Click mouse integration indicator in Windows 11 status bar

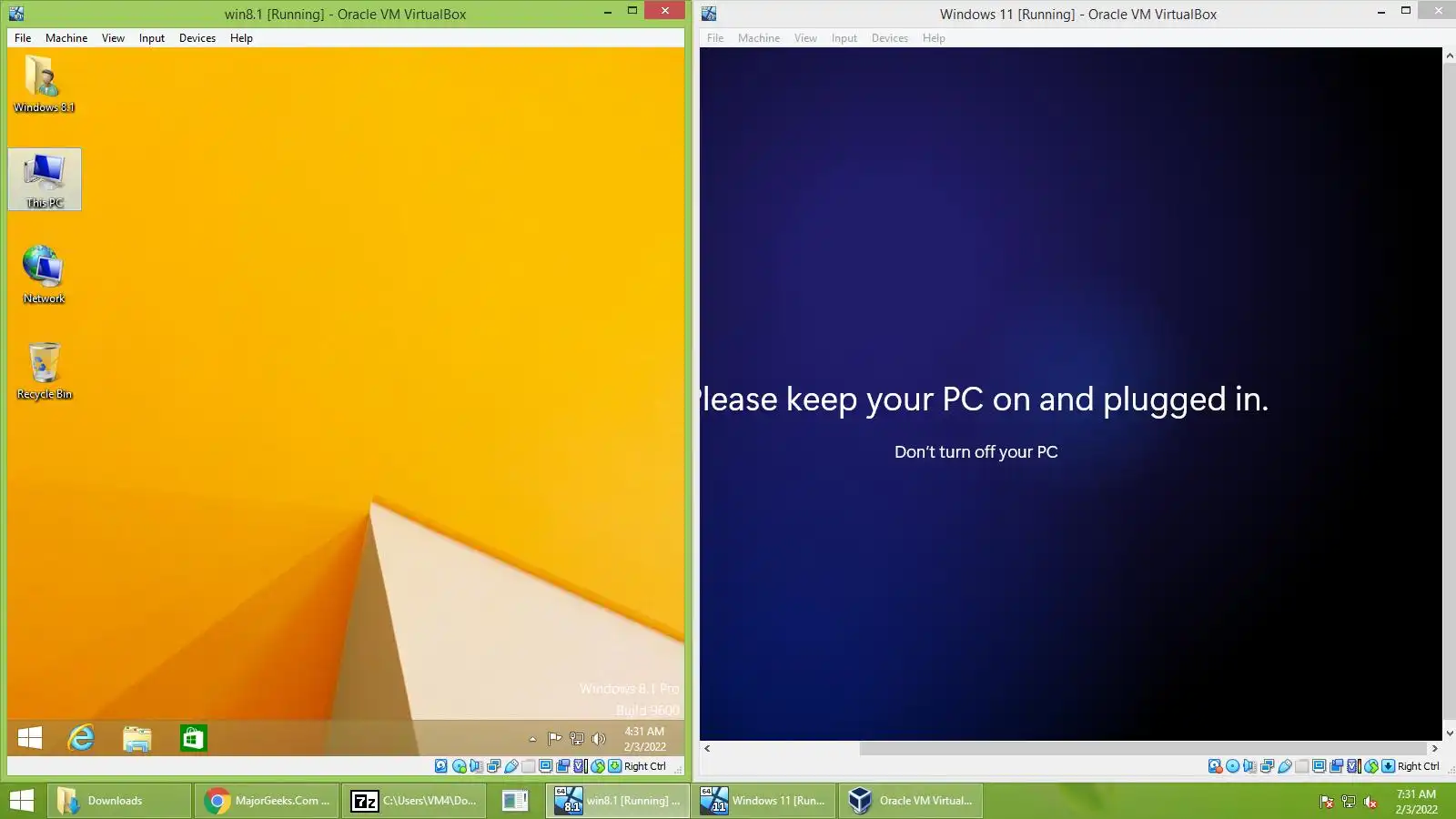(x=1370, y=766)
